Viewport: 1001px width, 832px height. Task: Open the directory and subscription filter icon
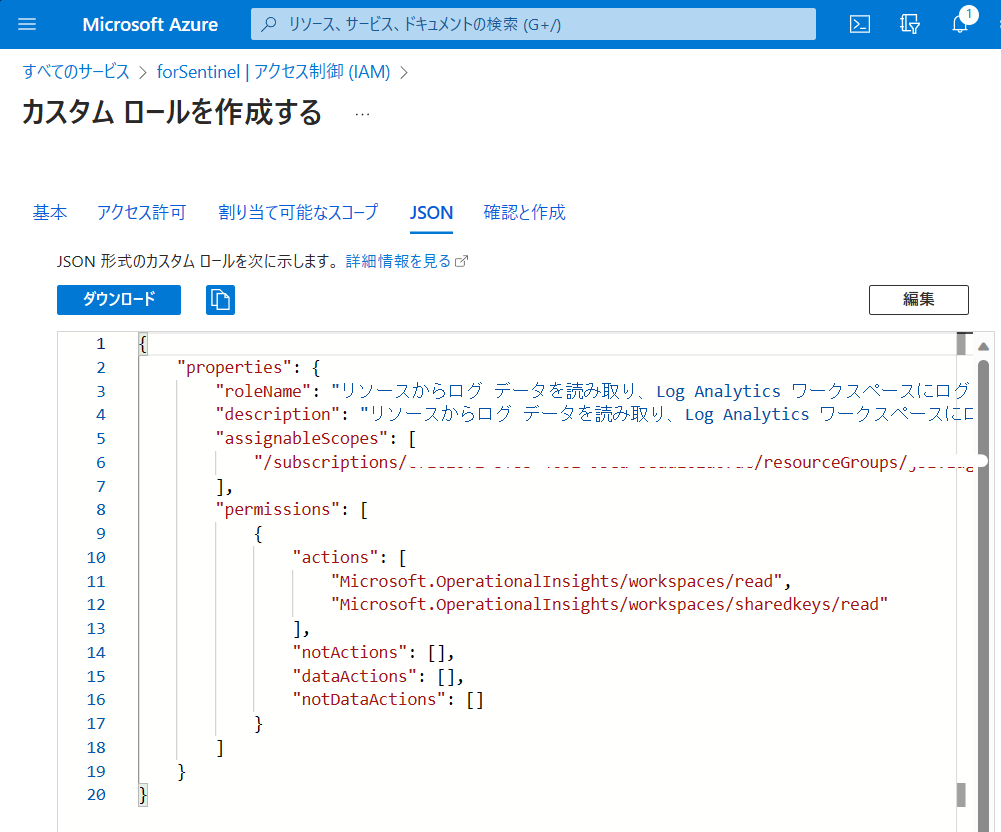[910, 24]
